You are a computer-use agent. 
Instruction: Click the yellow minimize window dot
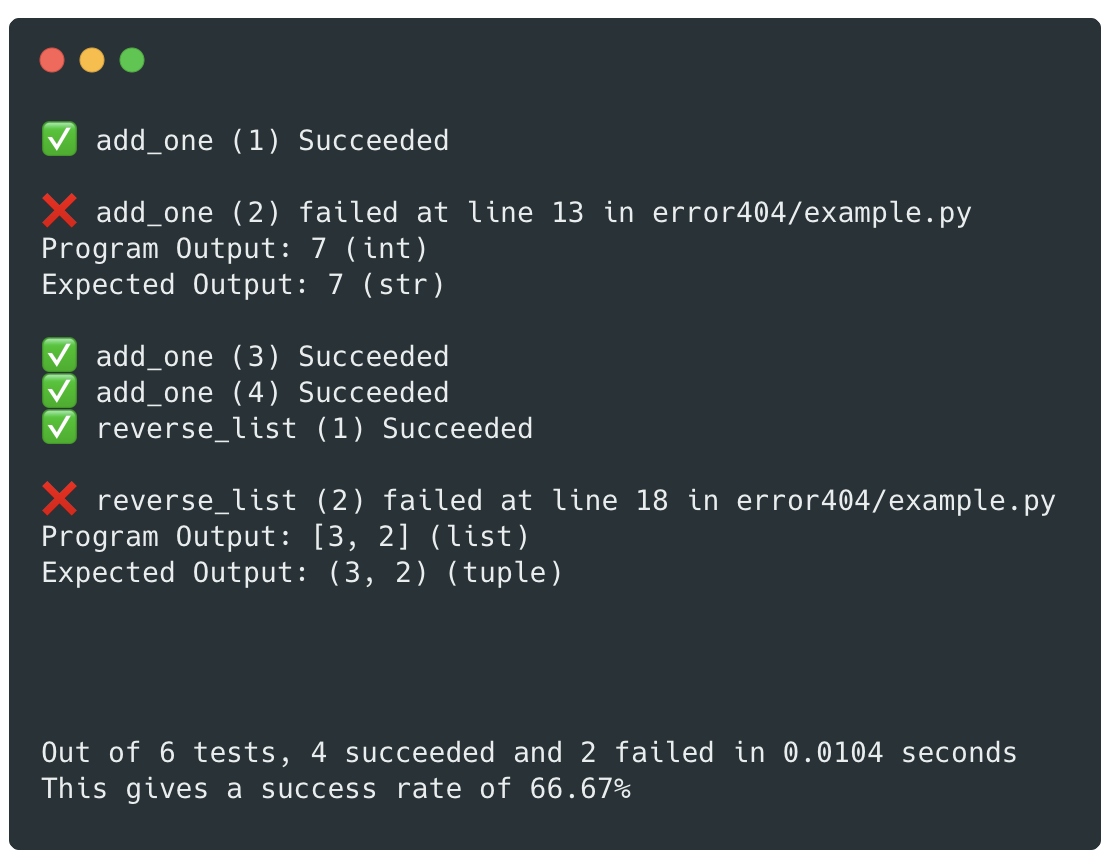(92, 61)
